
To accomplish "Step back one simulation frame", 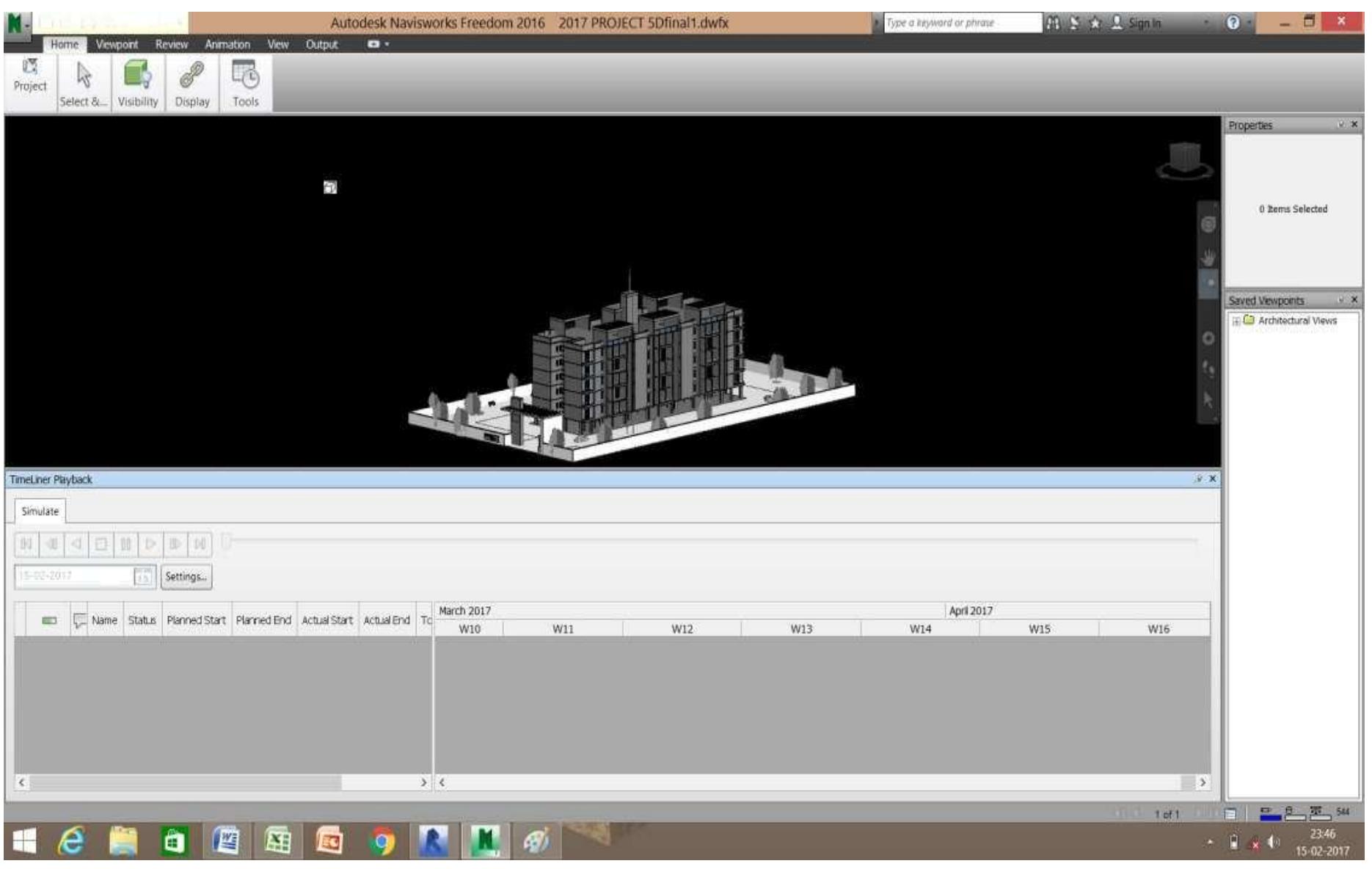I will pyautogui.click(x=51, y=544).
